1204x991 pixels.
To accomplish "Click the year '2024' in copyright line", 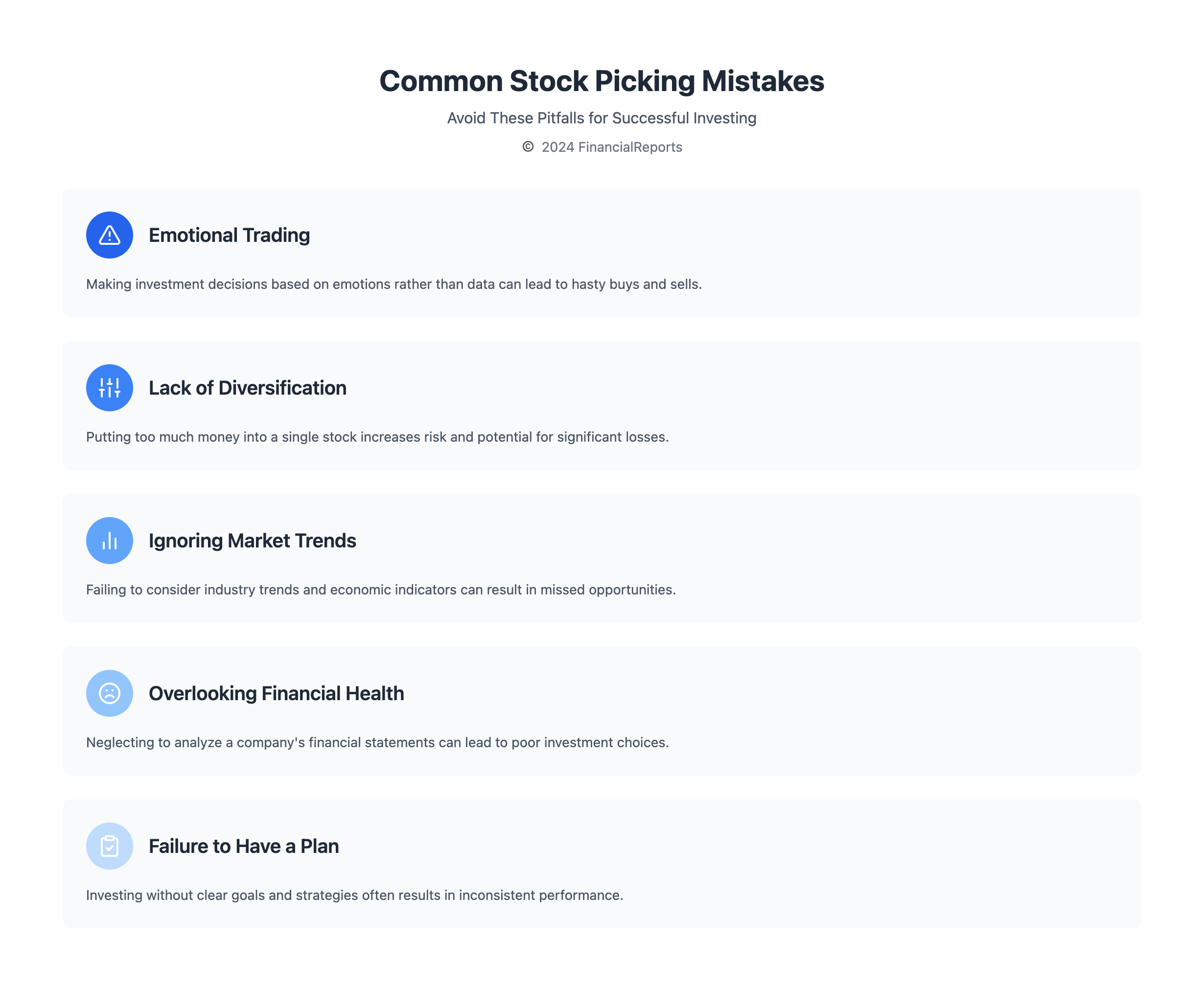I will point(557,147).
